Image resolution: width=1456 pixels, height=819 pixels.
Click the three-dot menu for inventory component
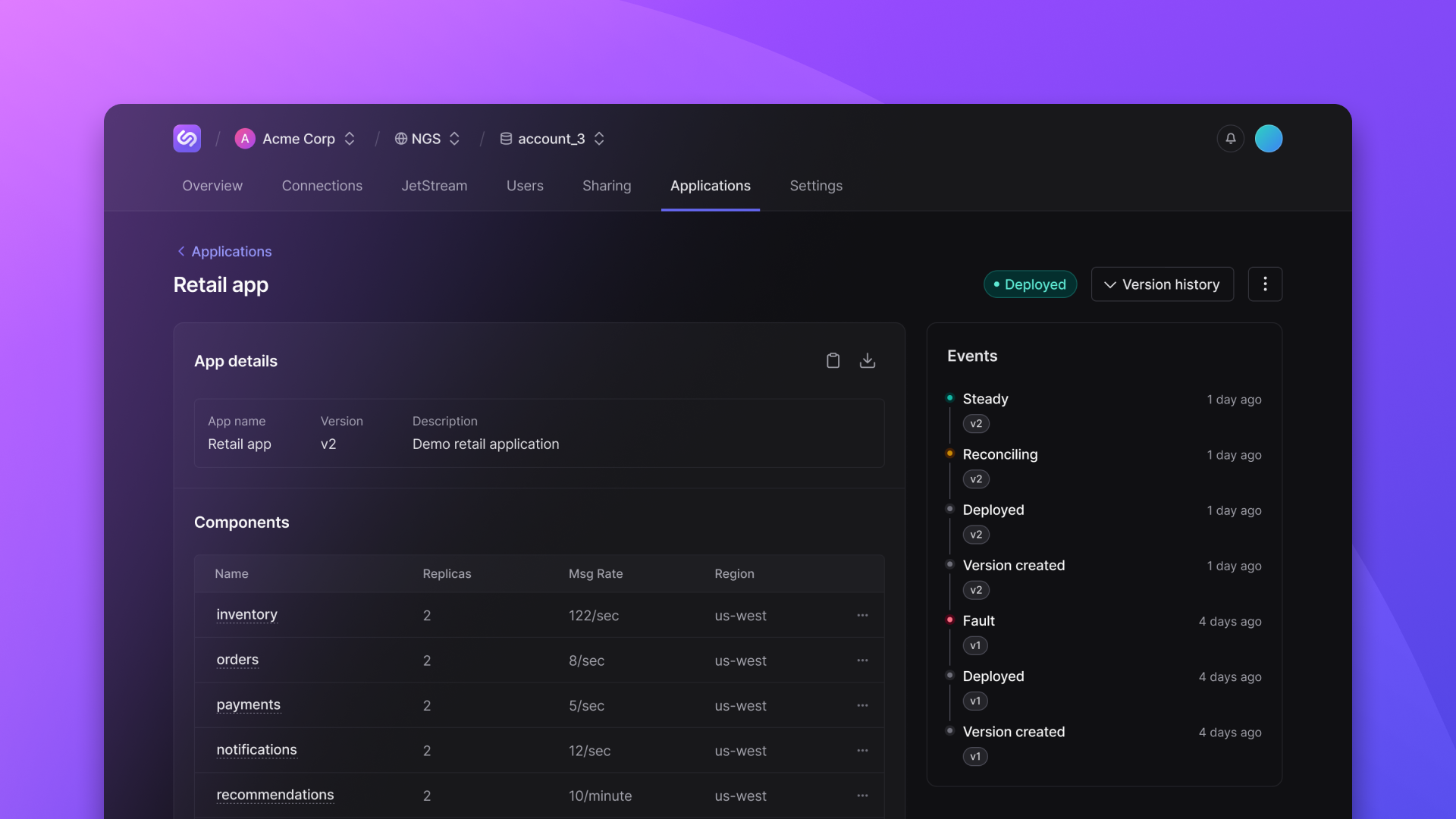862,614
